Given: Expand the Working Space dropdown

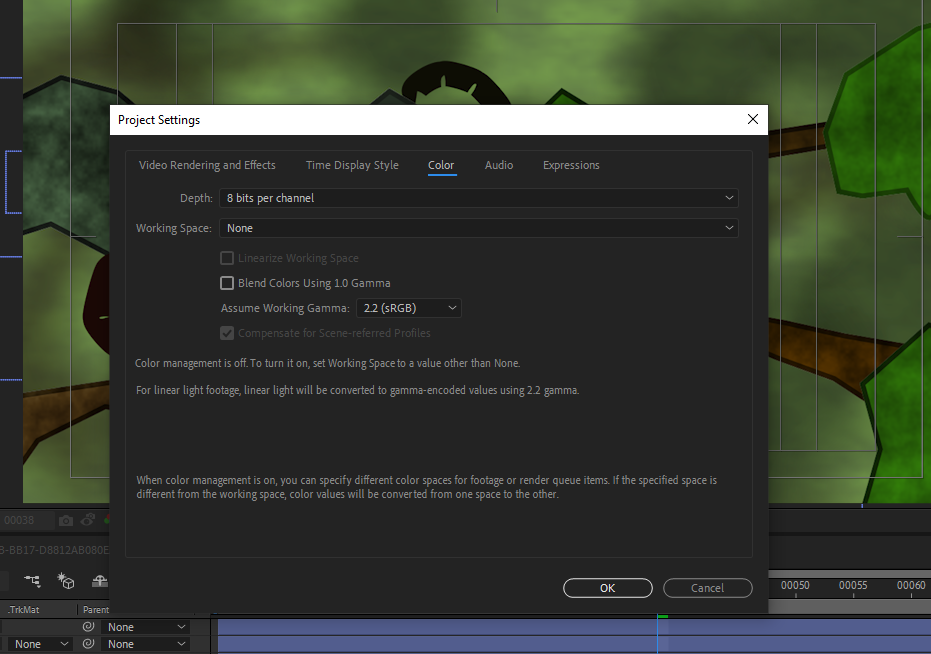Looking at the screenshot, I should point(478,228).
